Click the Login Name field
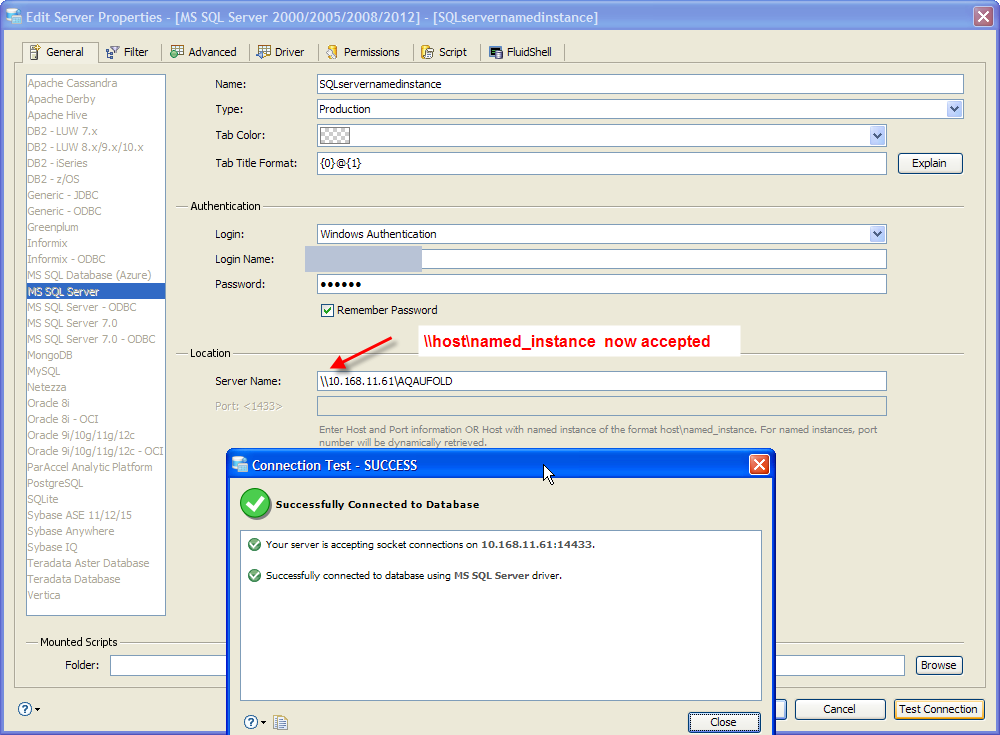This screenshot has width=1000, height=735. coord(601,259)
